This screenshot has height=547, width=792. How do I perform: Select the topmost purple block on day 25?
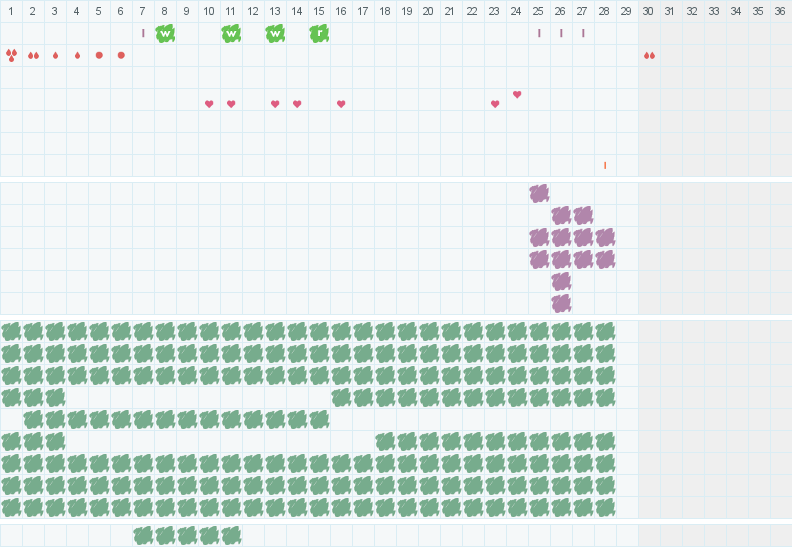(539, 193)
